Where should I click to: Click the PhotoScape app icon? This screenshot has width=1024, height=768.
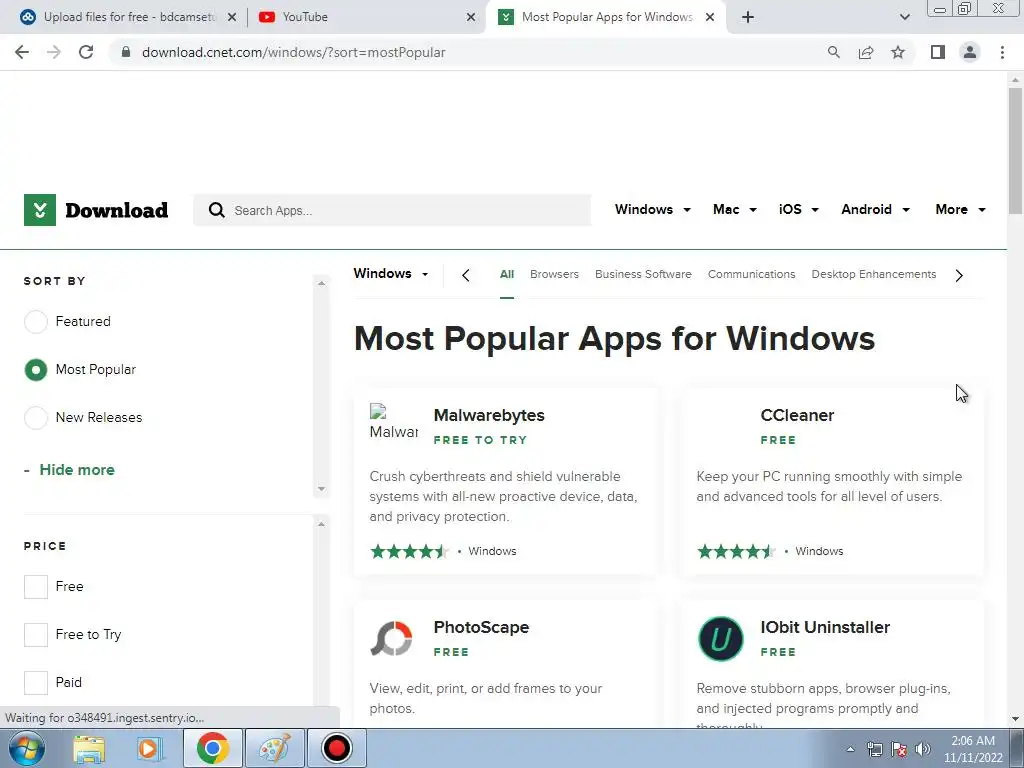coord(391,639)
